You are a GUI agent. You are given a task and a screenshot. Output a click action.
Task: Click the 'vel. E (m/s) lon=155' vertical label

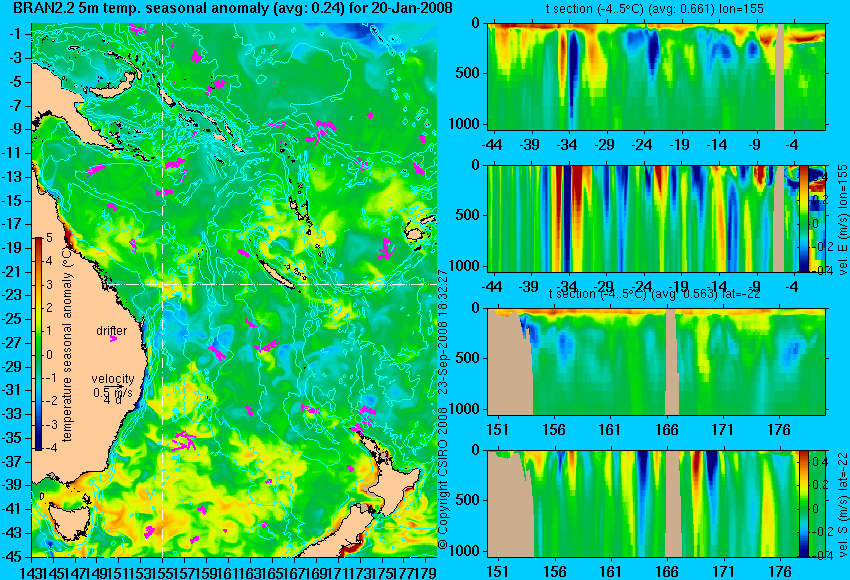coord(842,220)
